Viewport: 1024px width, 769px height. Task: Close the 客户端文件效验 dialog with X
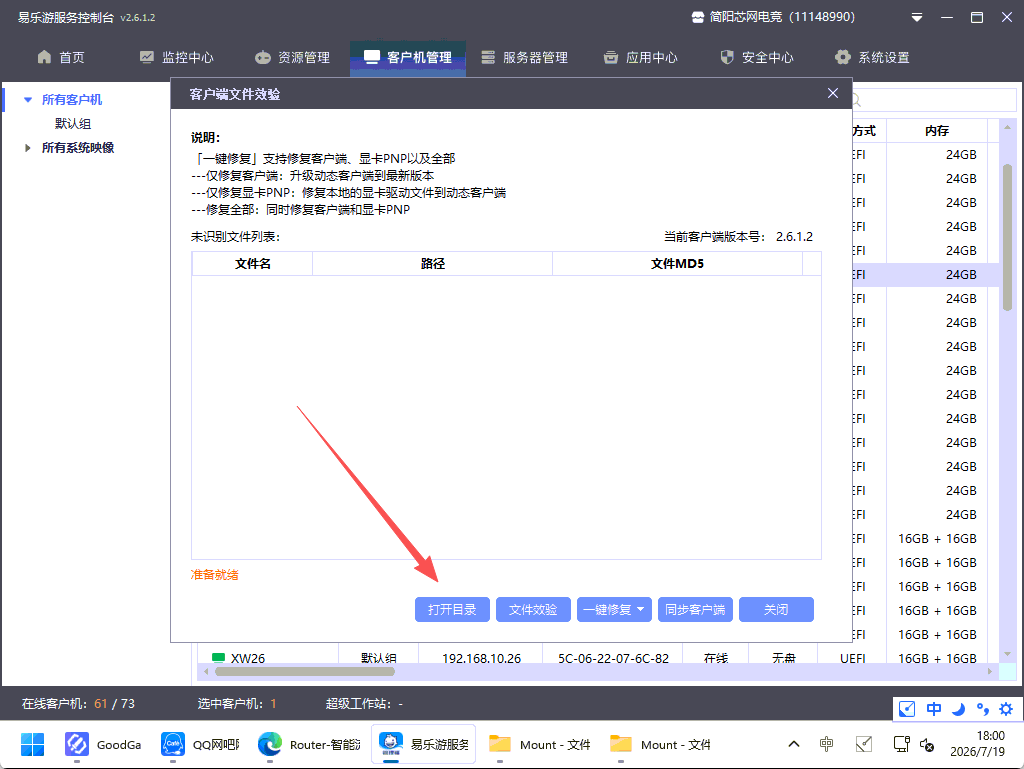833,93
